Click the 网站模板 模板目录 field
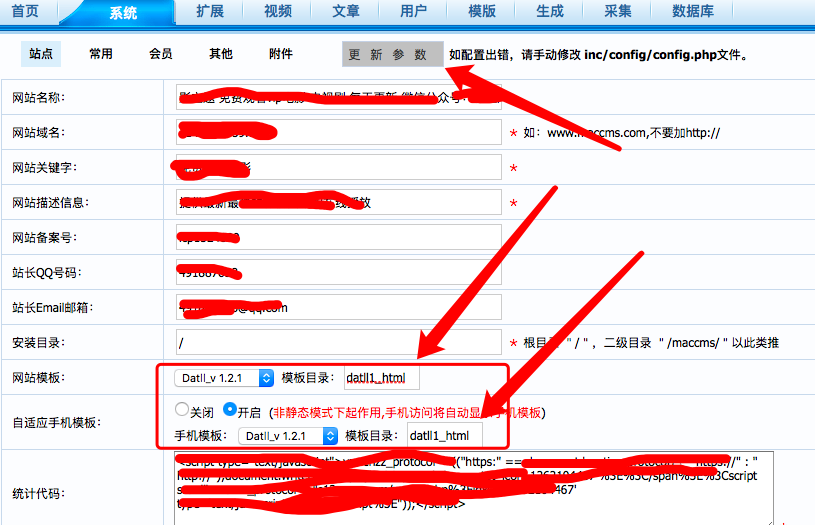This screenshot has width=815, height=525. 382,378
